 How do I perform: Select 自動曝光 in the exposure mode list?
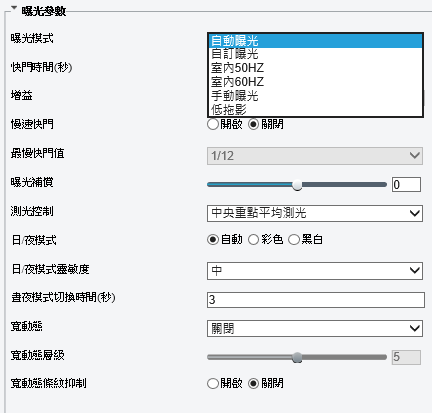(315, 41)
